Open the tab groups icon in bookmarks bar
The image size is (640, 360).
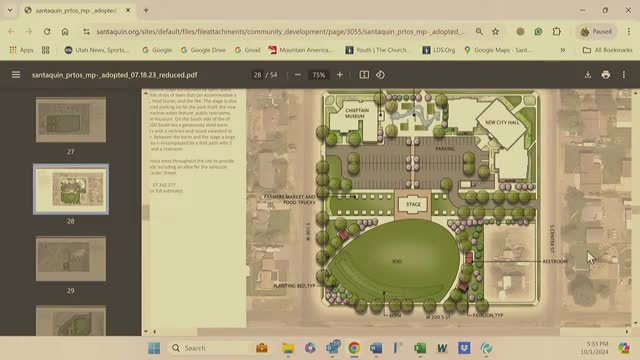coord(45,50)
